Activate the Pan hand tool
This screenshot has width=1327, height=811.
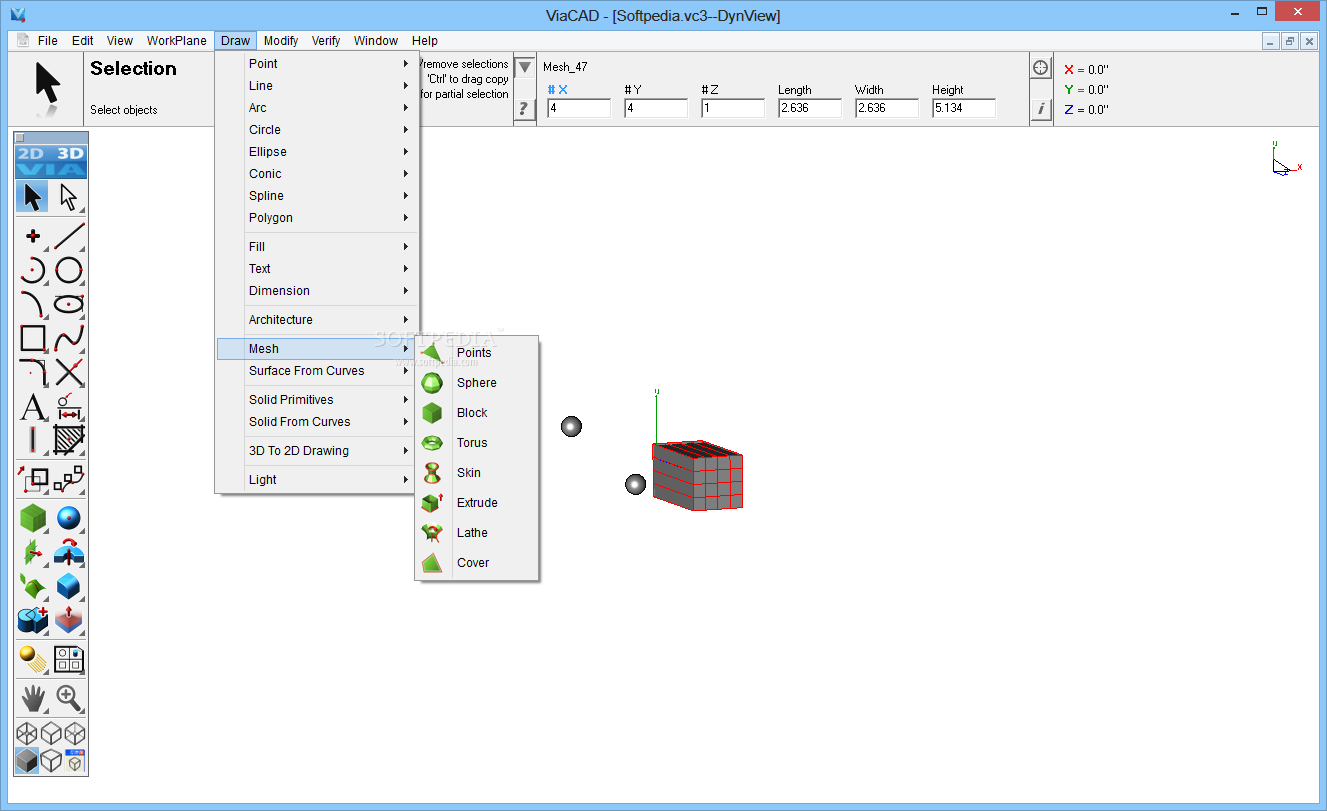pyautogui.click(x=33, y=698)
